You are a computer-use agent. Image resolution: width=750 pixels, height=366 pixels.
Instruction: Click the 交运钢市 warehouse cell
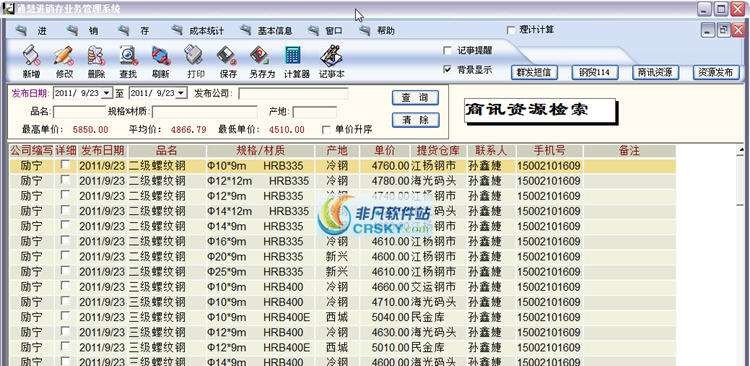(x=439, y=287)
